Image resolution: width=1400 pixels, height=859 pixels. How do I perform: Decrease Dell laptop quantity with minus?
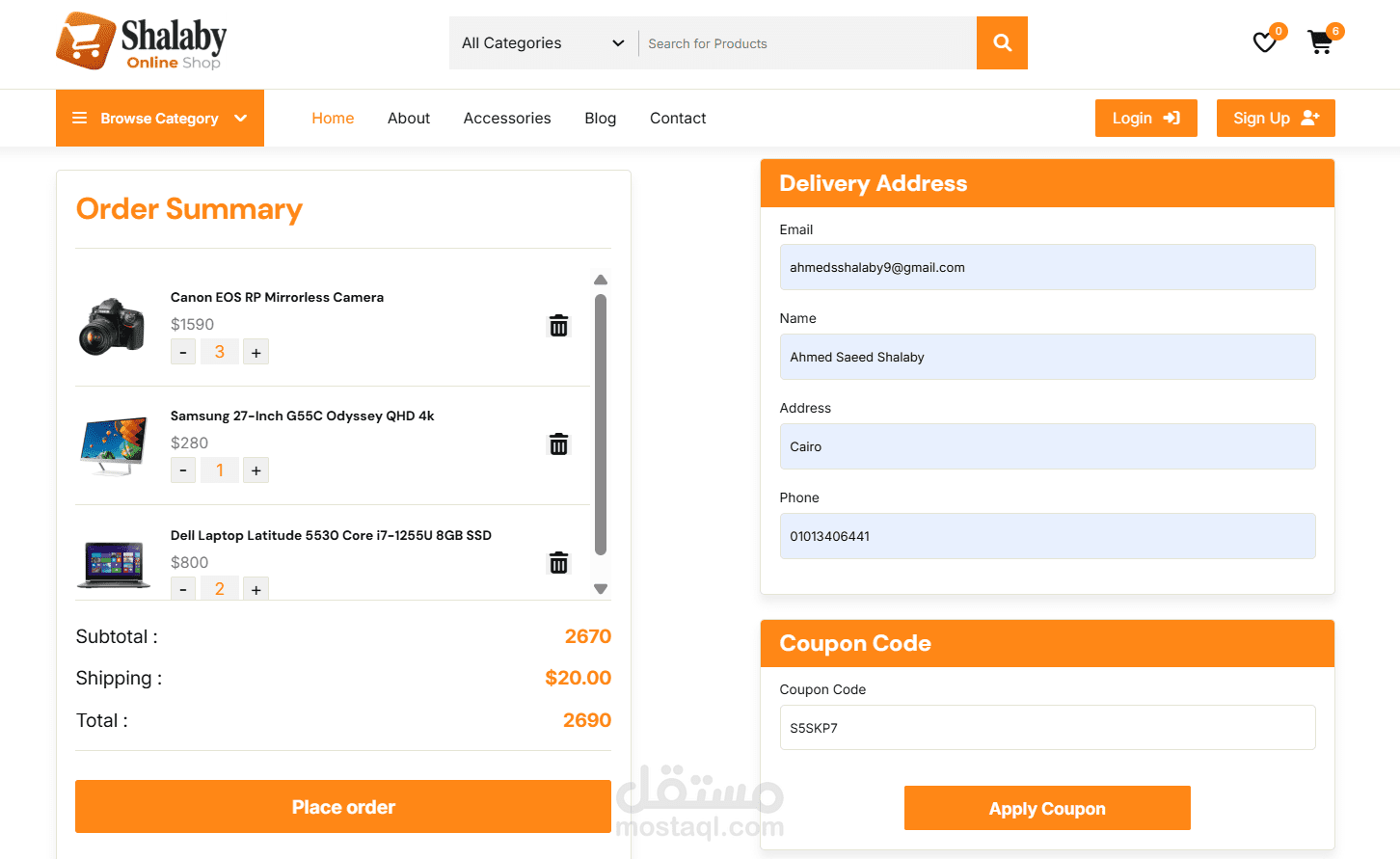coord(183,588)
